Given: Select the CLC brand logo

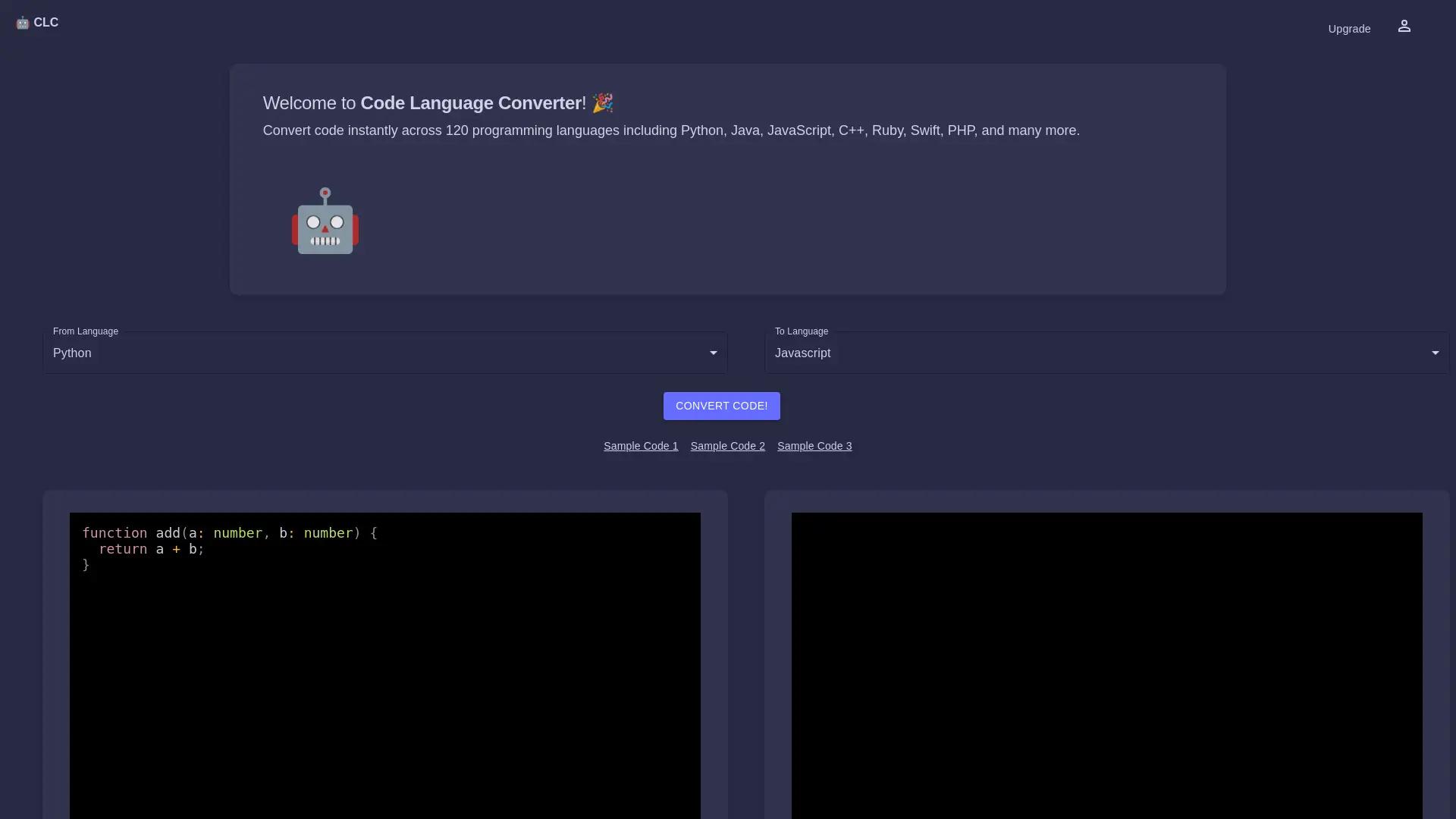Looking at the screenshot, I should 38,22.
